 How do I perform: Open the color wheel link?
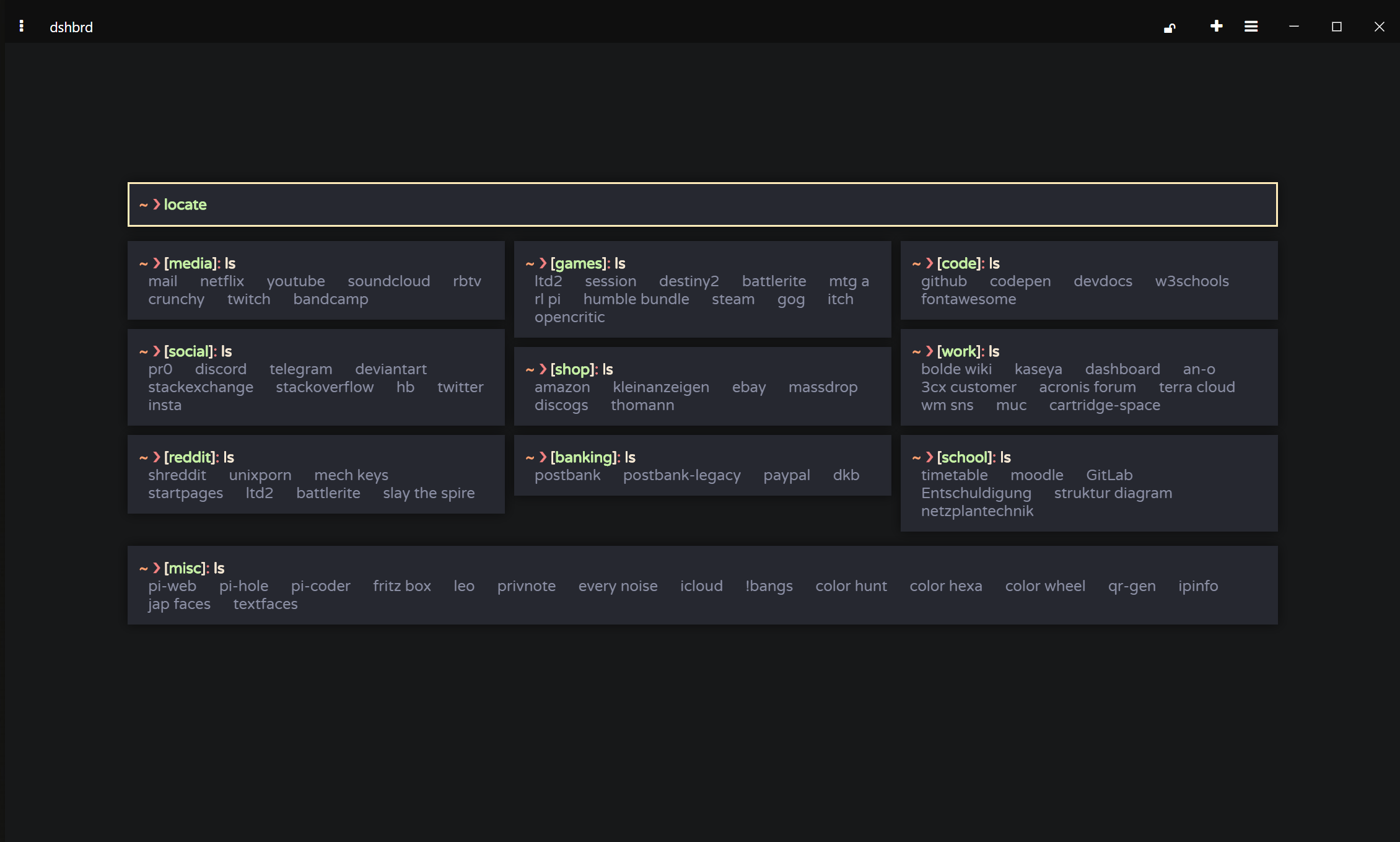(1044, 586)
